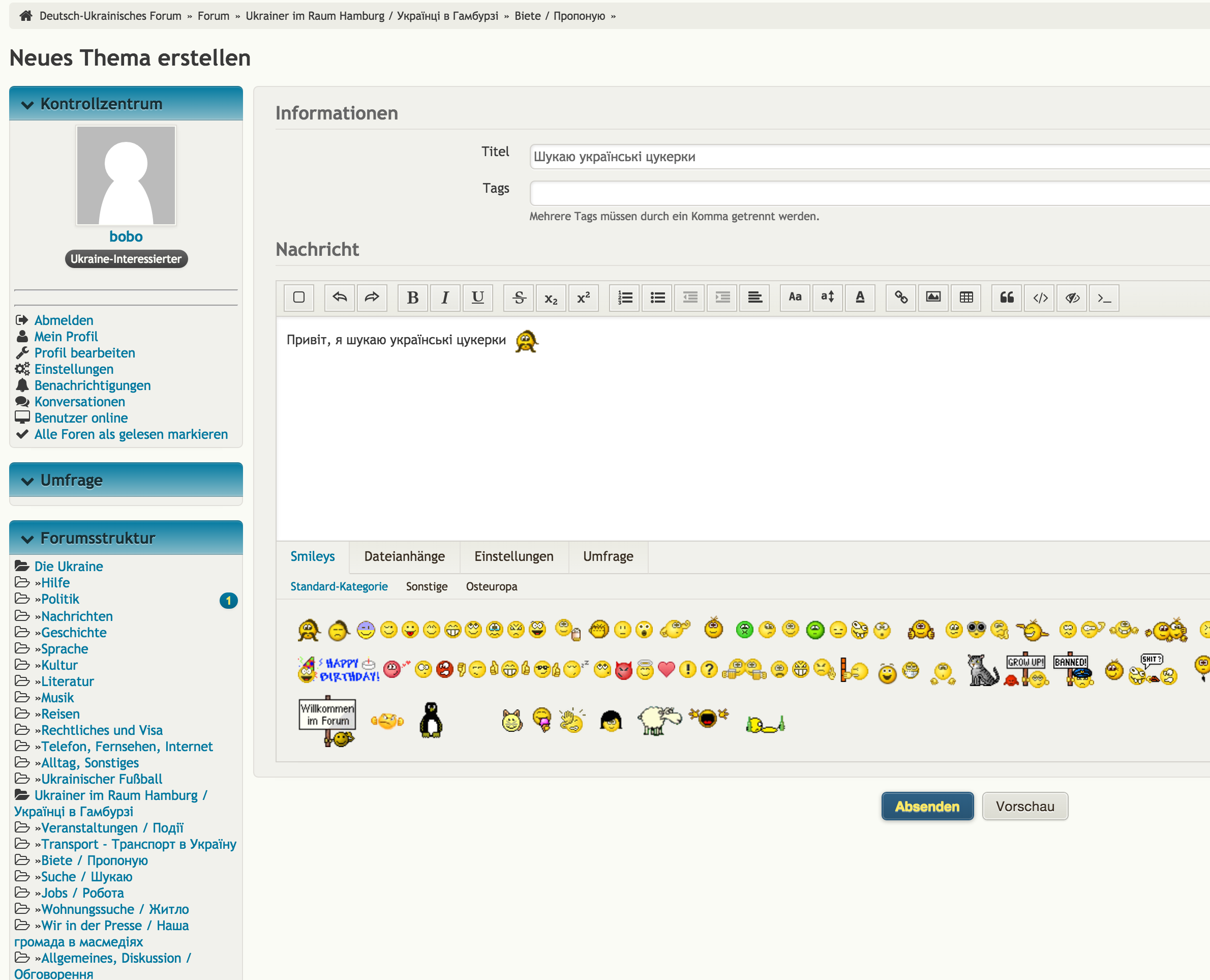
Task: Insert a quote block
Action: tap(1007, 298)
